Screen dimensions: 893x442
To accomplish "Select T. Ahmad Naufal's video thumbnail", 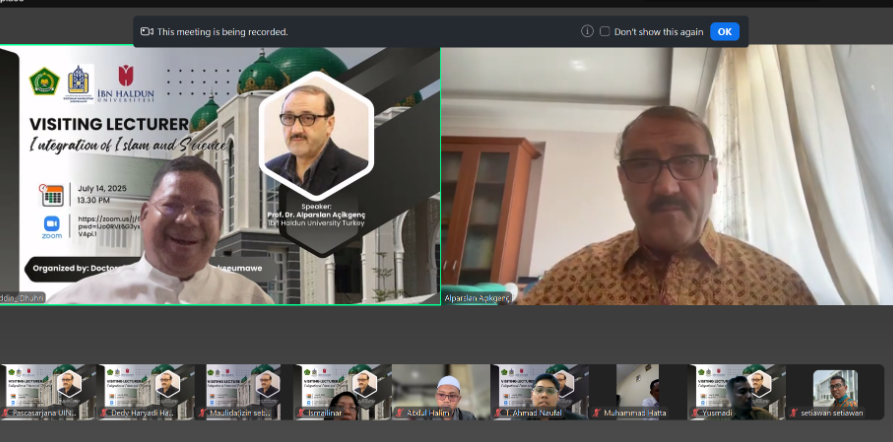I will [x=538, y=390].
